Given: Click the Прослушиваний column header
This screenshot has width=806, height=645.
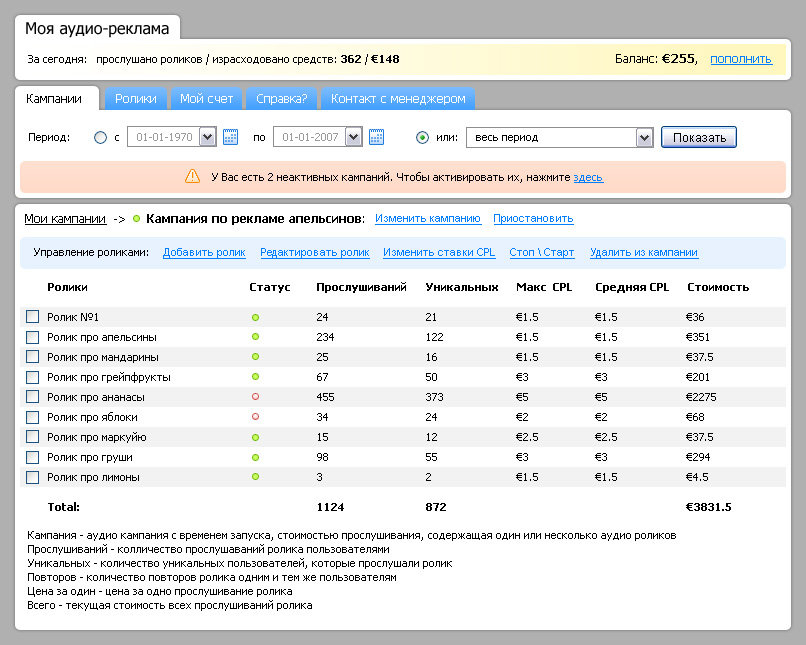Looking at the screenshot, I should 361,287.
